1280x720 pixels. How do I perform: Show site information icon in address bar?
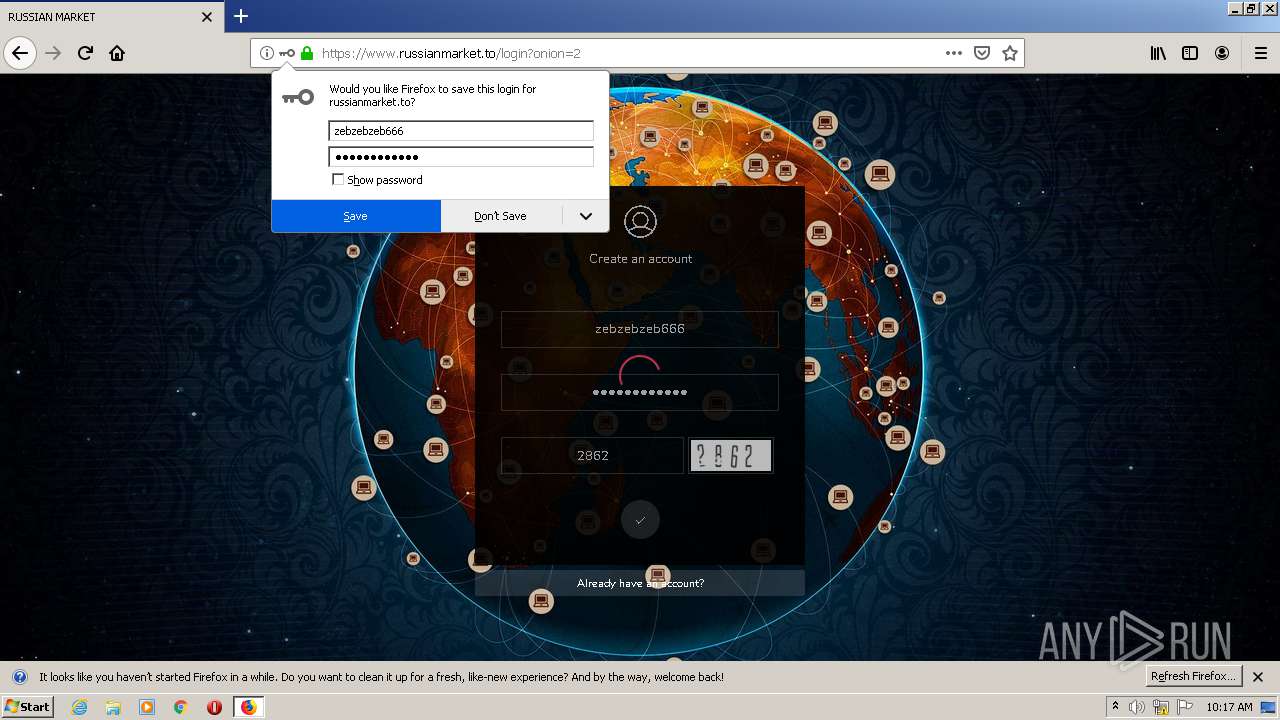click(x=267, y=53)
